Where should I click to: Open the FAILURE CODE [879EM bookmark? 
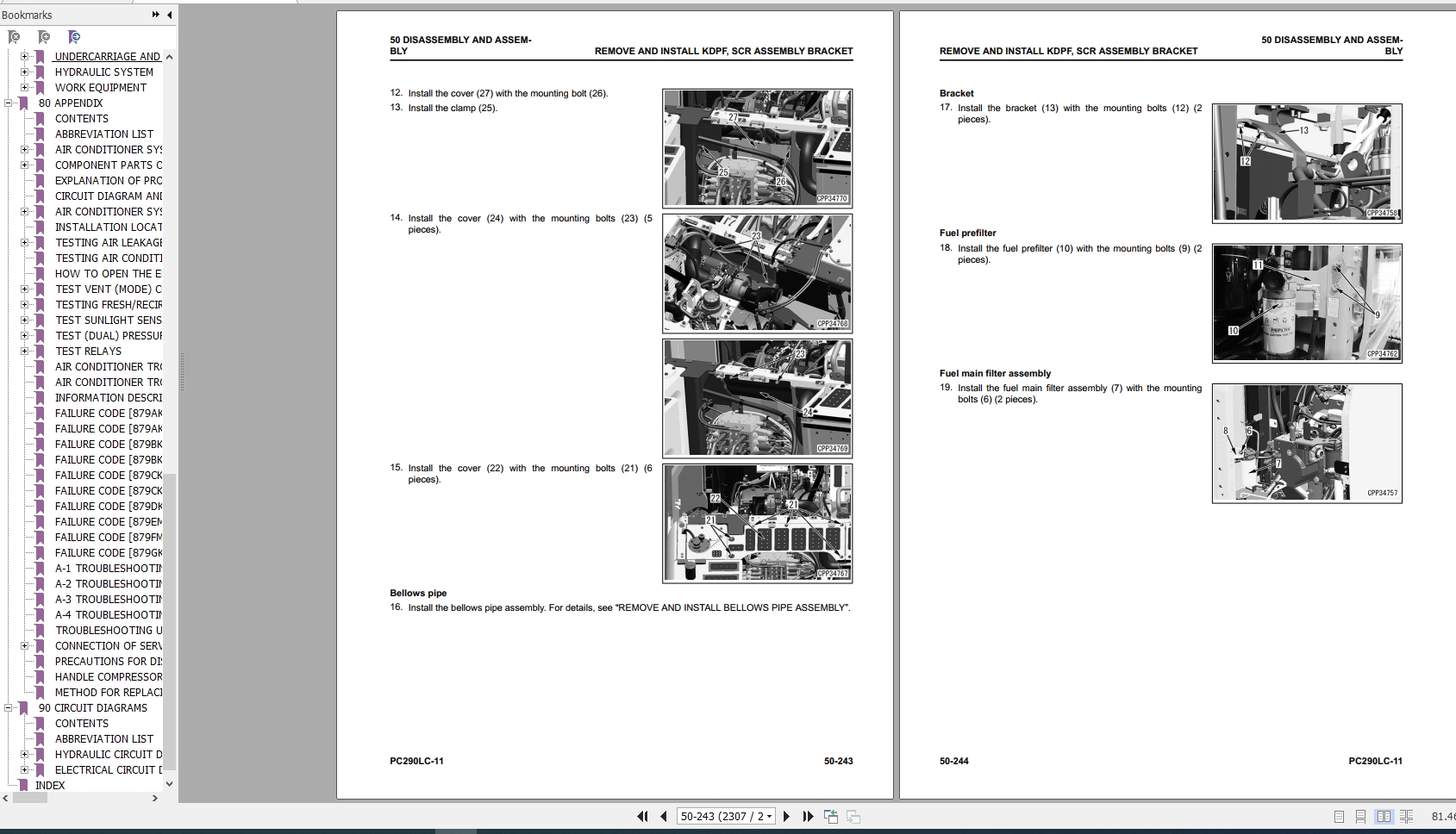[109, 522]
